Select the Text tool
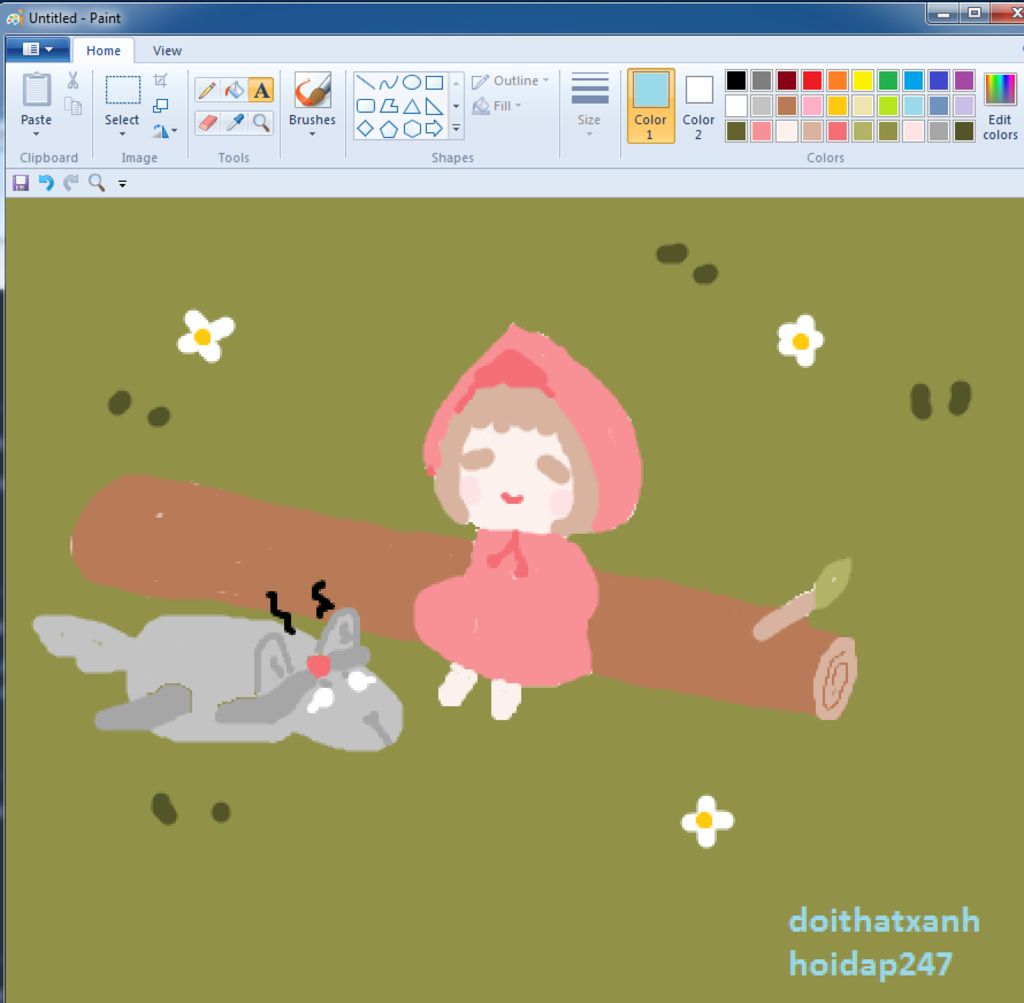The width and height of the screenshot is (1024, 1003). pos(261,90)
